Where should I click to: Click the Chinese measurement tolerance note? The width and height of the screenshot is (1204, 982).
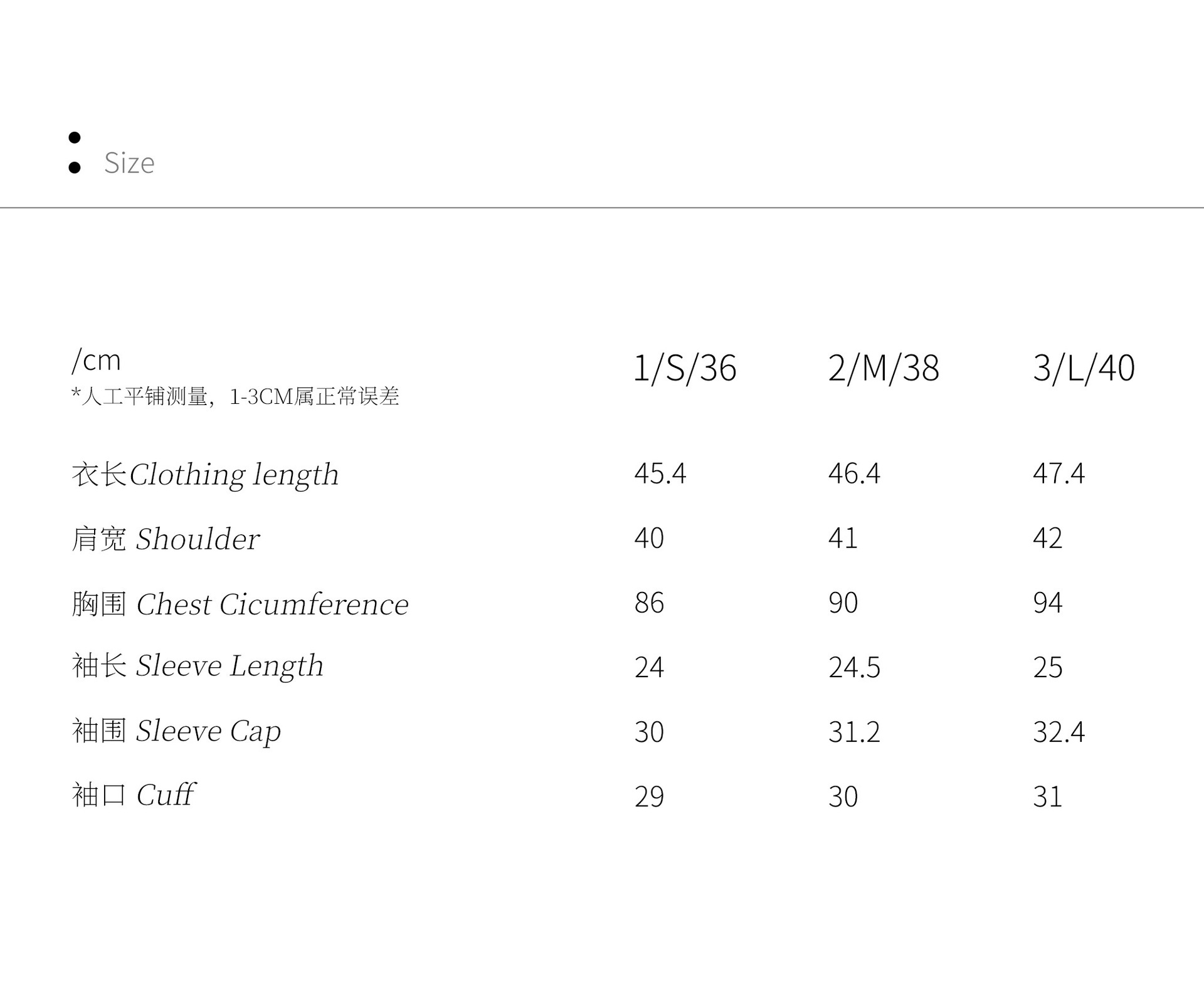tap(235, 397)
